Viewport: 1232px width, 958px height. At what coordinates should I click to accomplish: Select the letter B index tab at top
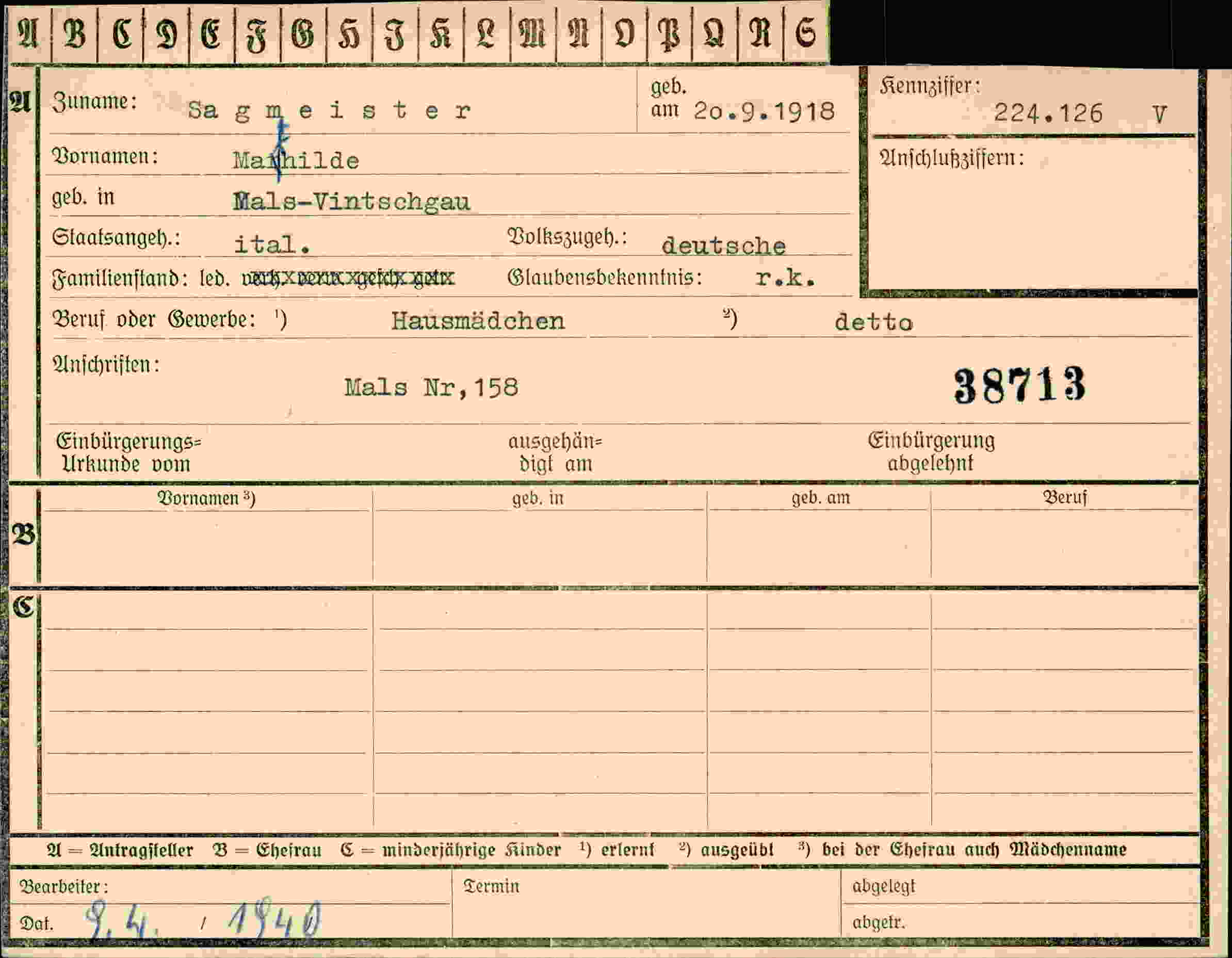pyautogui.click(x=74, y=34)
